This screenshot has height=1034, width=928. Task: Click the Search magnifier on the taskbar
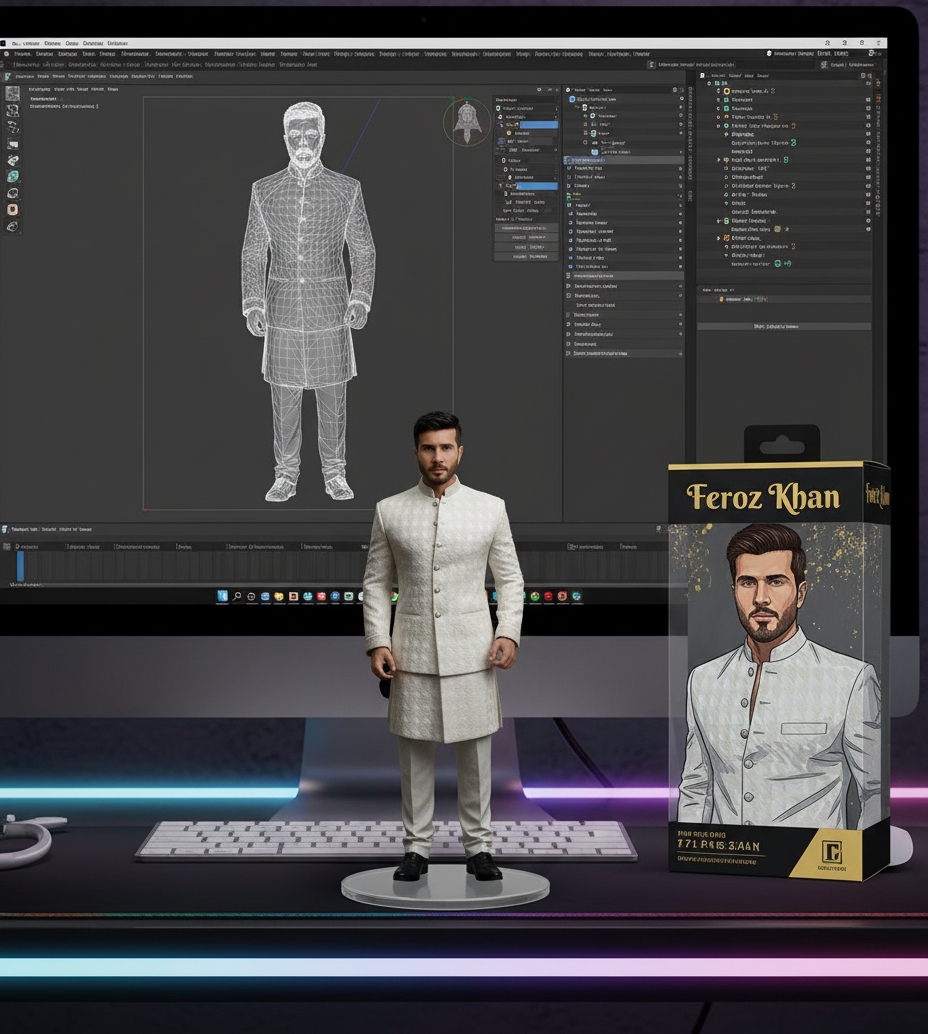(237, 596)
